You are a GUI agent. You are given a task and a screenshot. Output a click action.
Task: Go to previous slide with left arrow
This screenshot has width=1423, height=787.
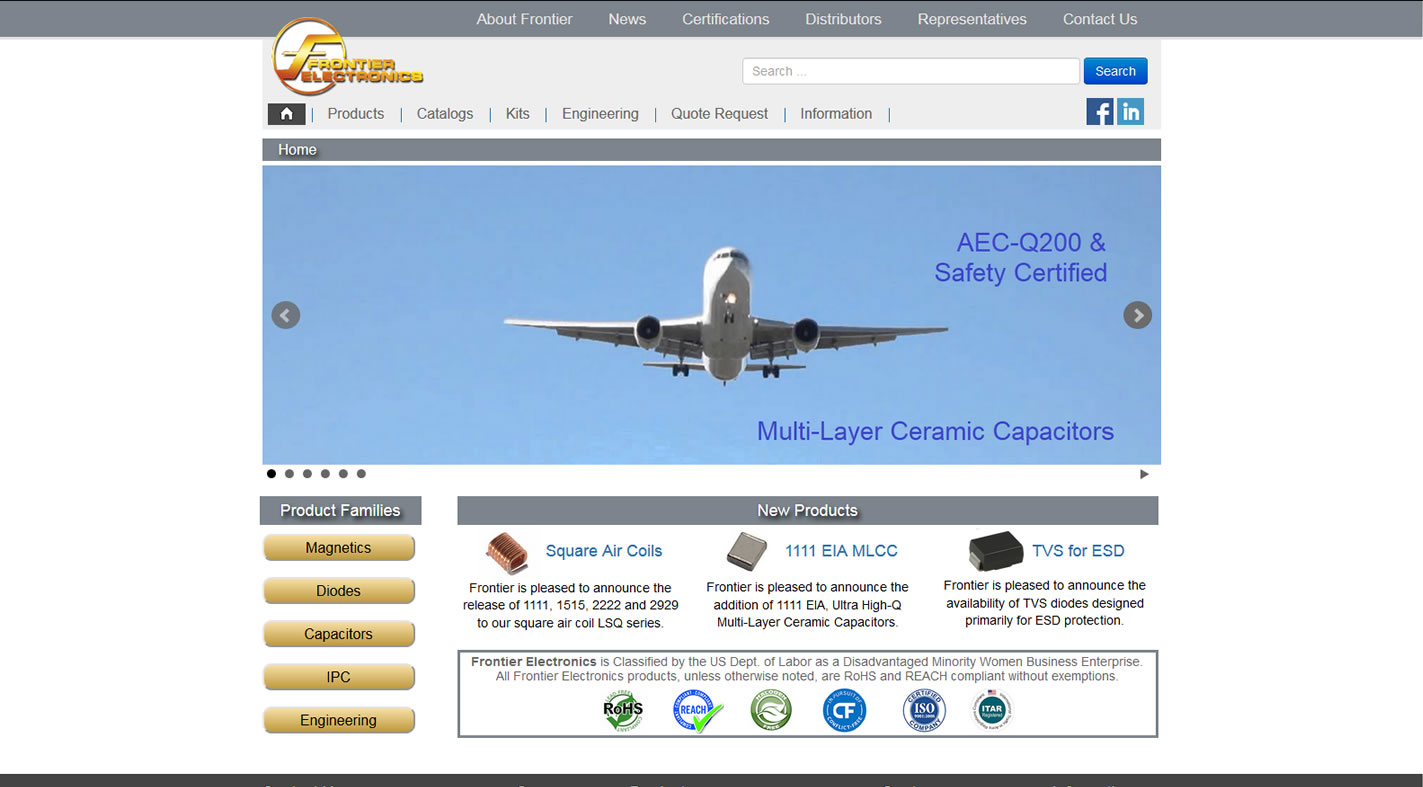click(x=286, y=315)
